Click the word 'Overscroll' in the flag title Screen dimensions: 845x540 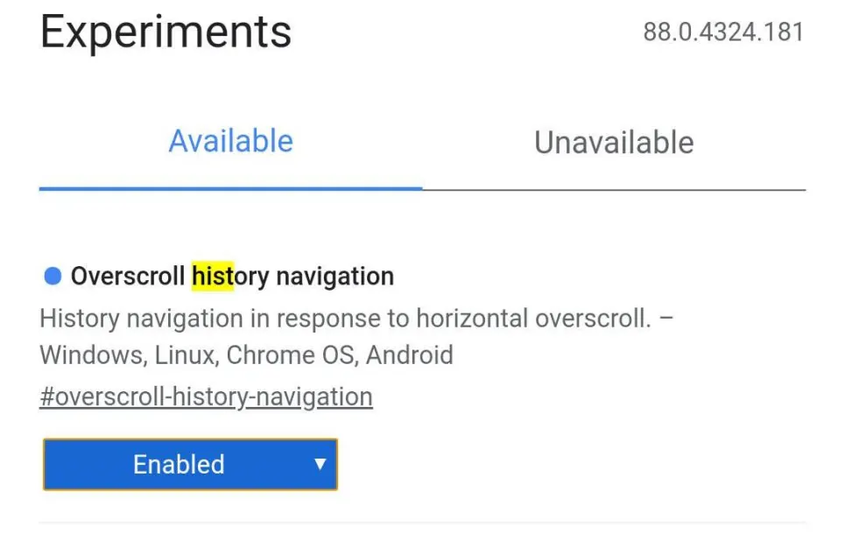128,276
